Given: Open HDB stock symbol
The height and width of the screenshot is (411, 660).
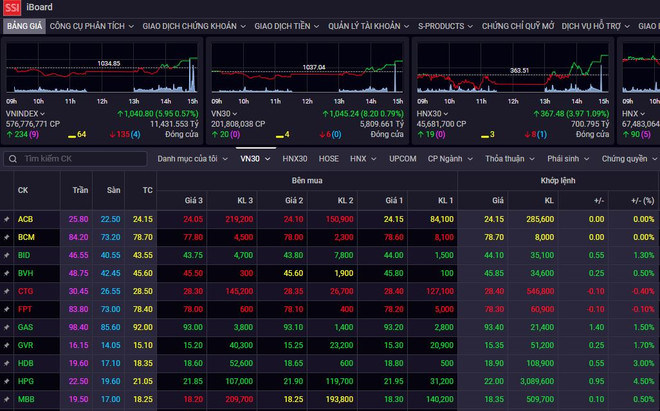Looking at the screenshot, I should [25, 363].
